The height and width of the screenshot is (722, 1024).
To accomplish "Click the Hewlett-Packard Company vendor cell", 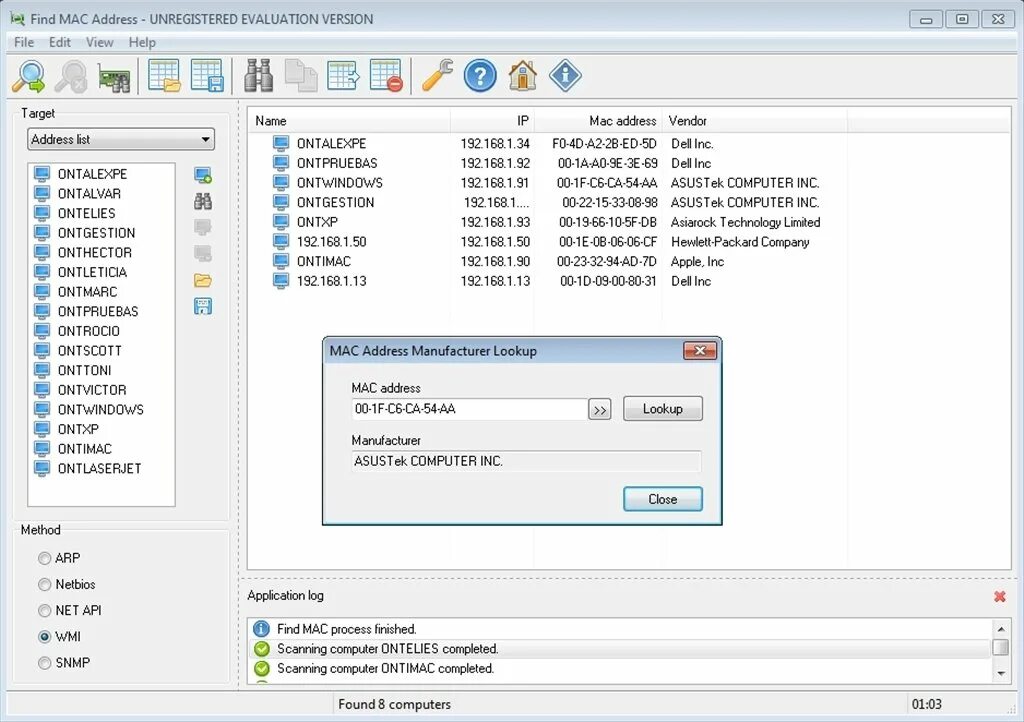I will (x=740, y=242).
